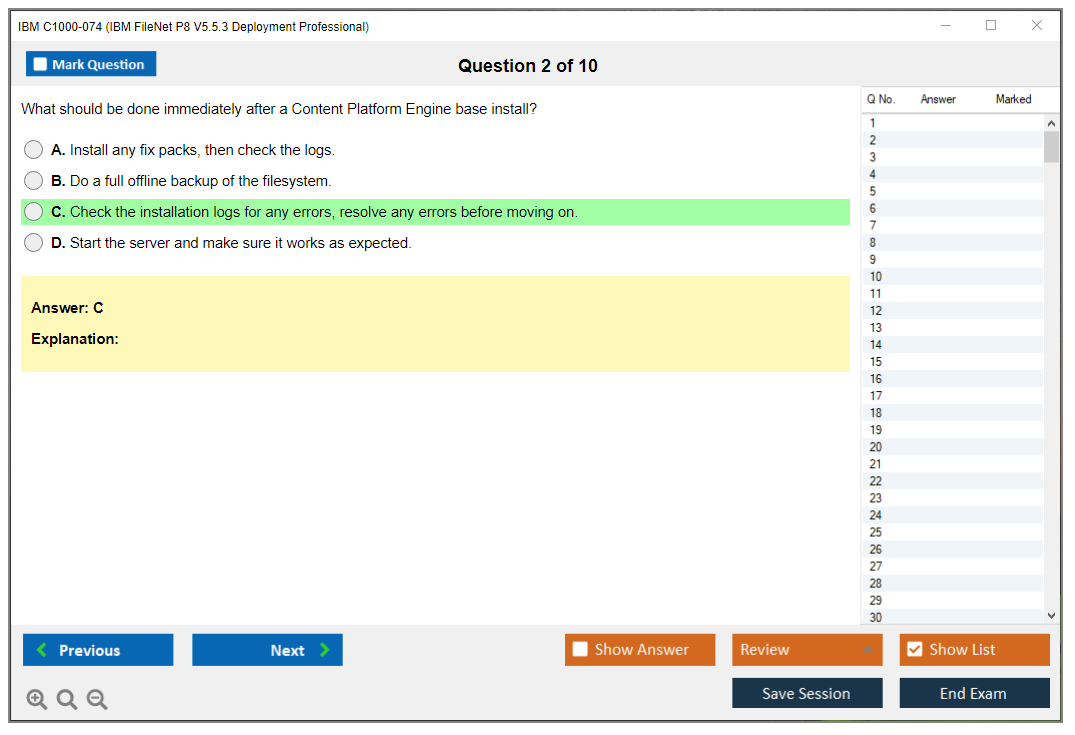The height and width of the screenshot is (735, 1075).
Task: Jump to question 10 in the list
Action: (x=876, y=277)
